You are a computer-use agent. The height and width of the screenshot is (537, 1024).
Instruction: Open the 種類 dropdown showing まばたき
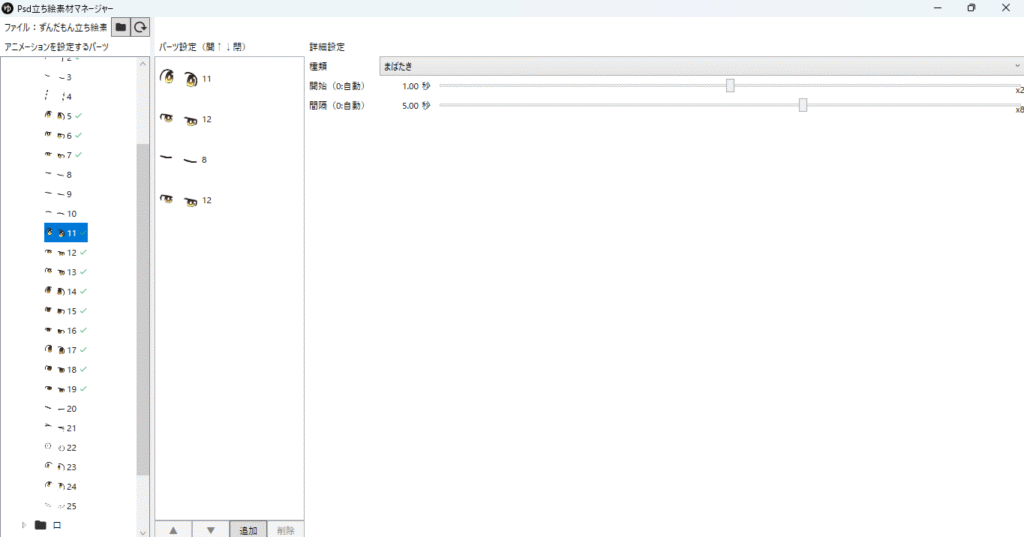(700, 66)
